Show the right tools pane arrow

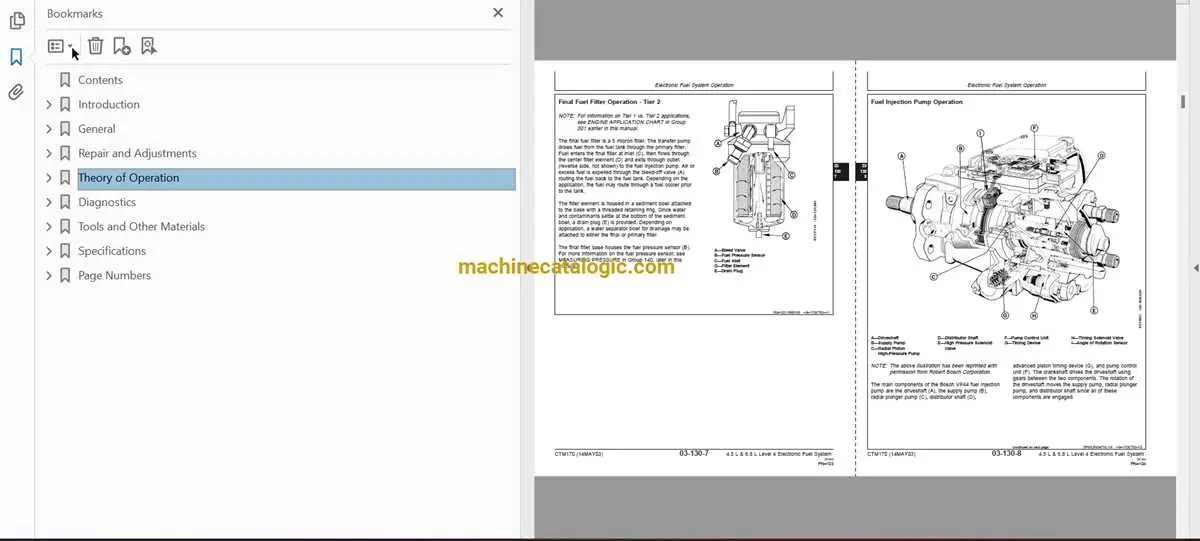1196,268
